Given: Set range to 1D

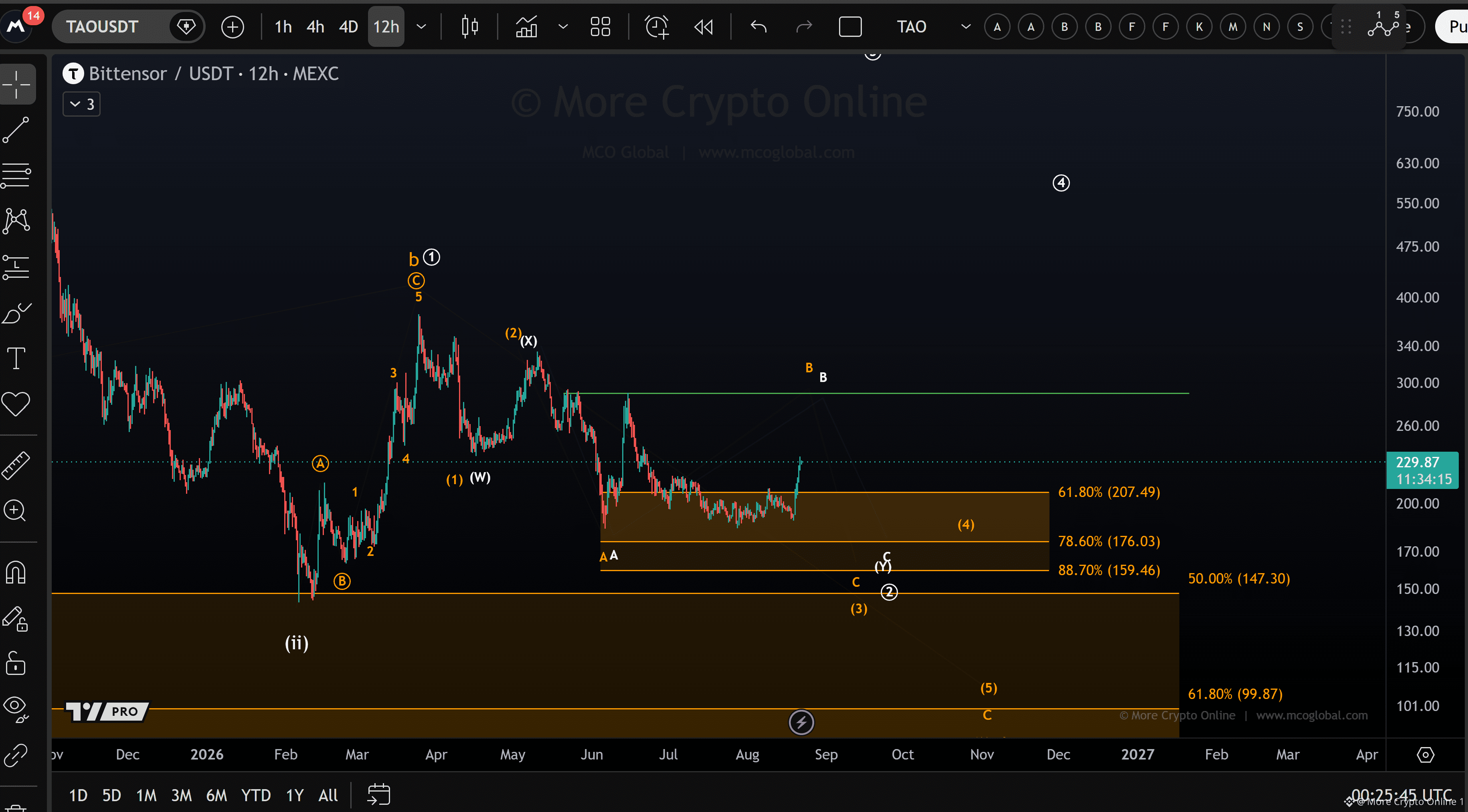Looking at the screenshot, I should coord(78,795).
